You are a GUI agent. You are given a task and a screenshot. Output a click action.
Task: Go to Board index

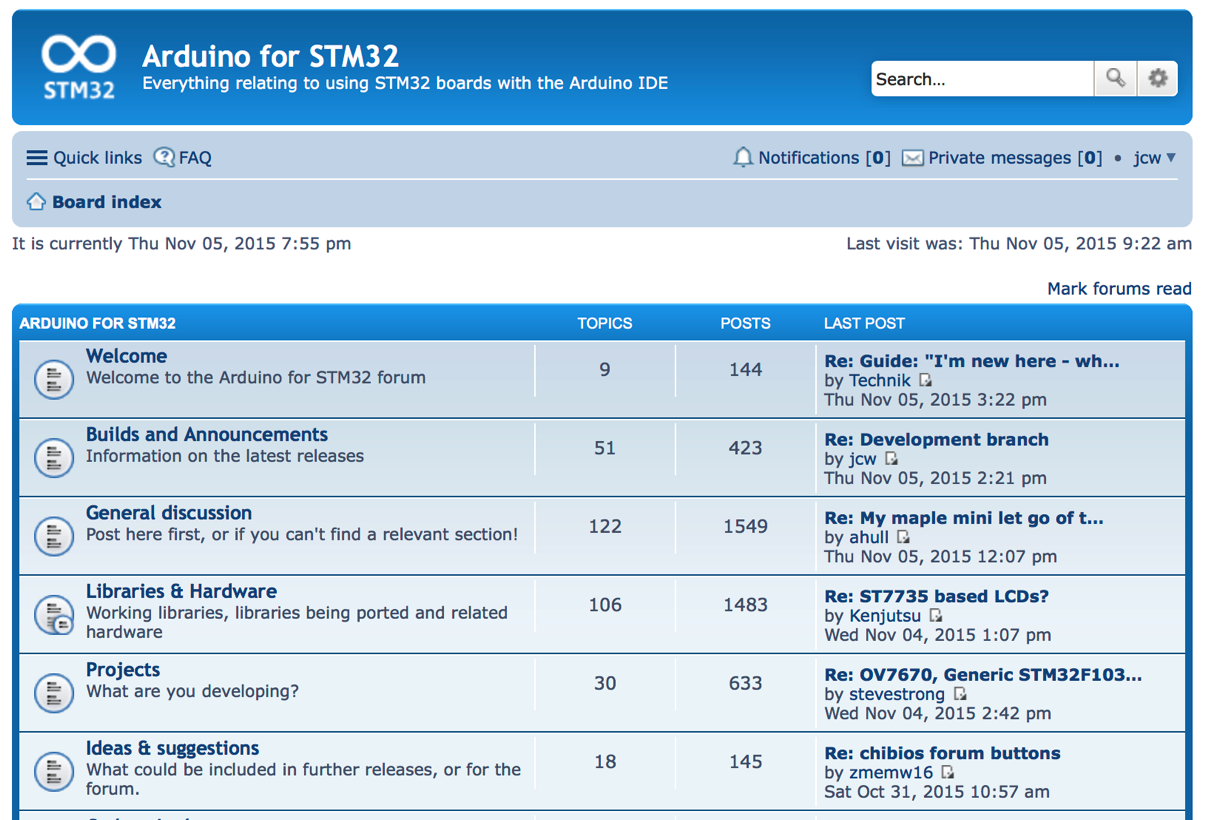107,202
